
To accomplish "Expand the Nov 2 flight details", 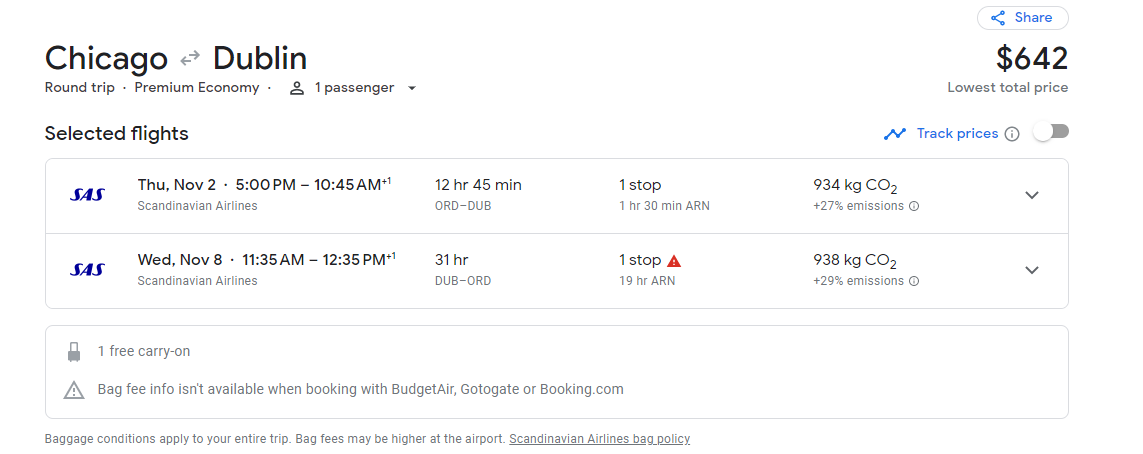I will (1032, 195).
